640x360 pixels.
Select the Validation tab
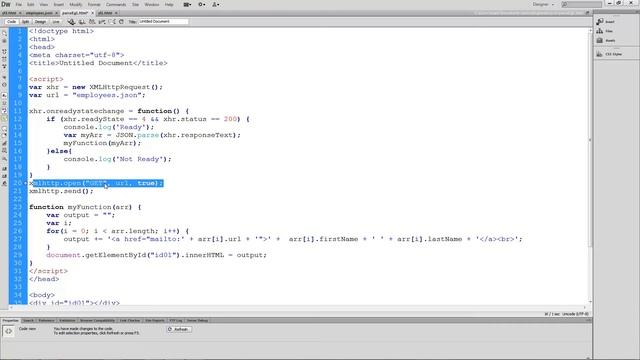[67, 321]
